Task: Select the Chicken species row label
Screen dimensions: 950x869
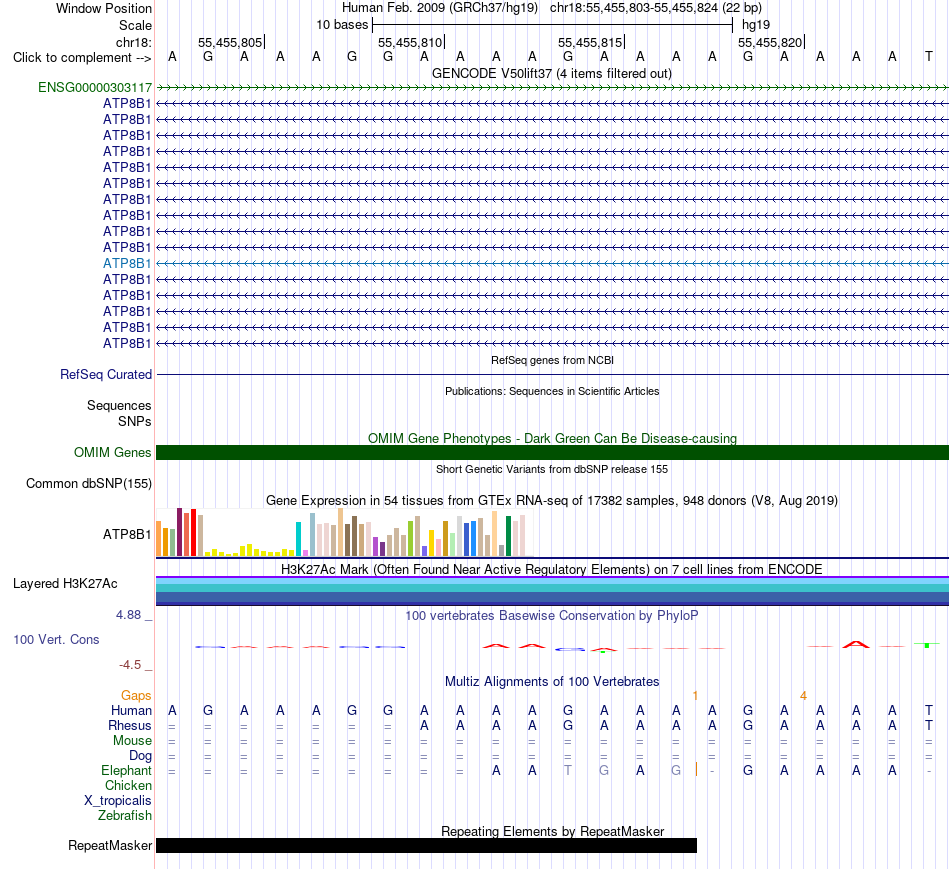Action: [x=128, y=785]
